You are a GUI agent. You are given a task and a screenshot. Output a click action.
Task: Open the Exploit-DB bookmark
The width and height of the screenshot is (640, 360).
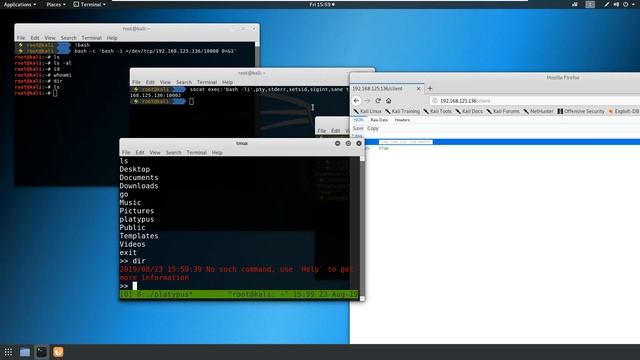624,111
